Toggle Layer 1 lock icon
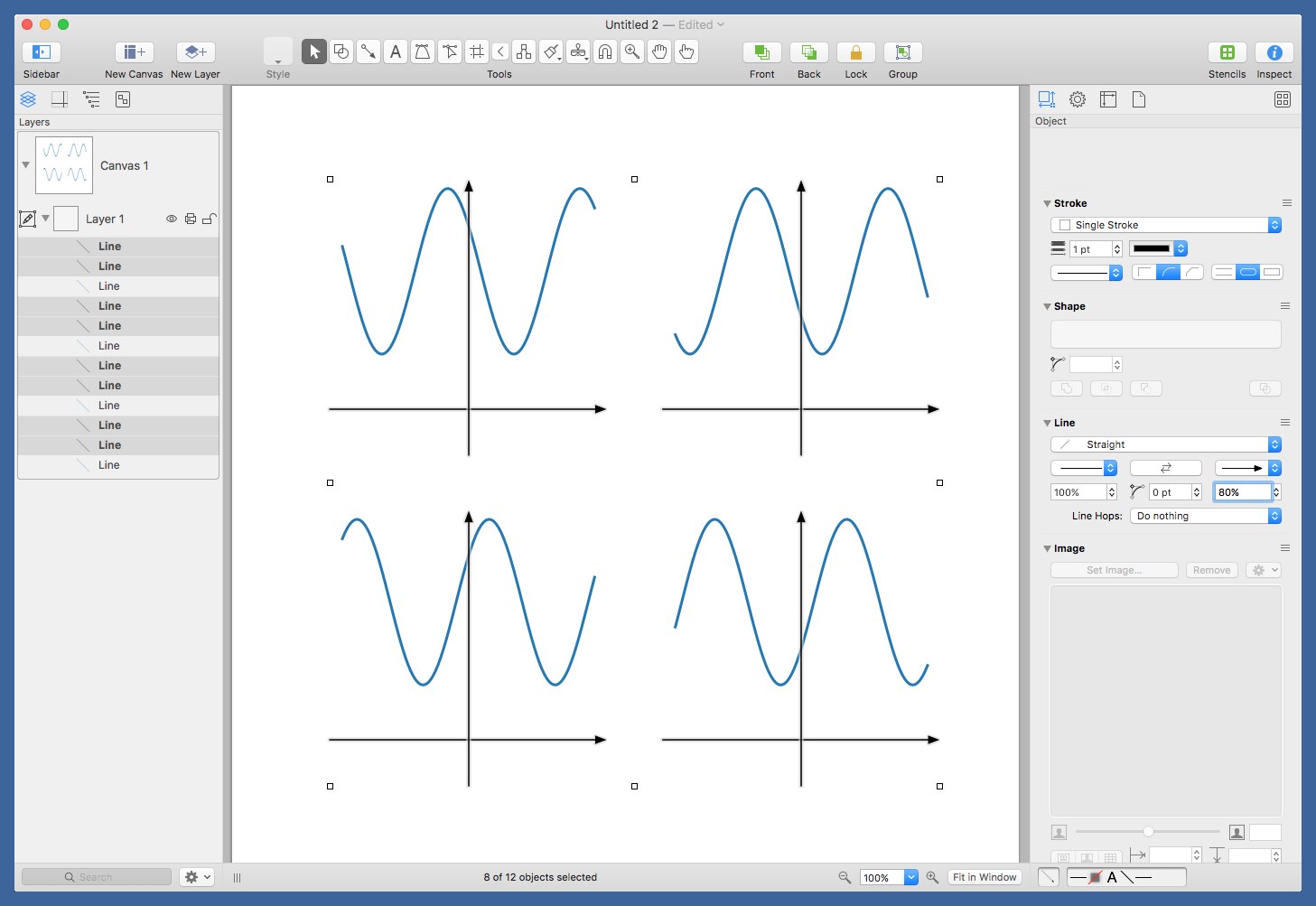The width and height of the screenshot is (1316, 906). (209, 219)
